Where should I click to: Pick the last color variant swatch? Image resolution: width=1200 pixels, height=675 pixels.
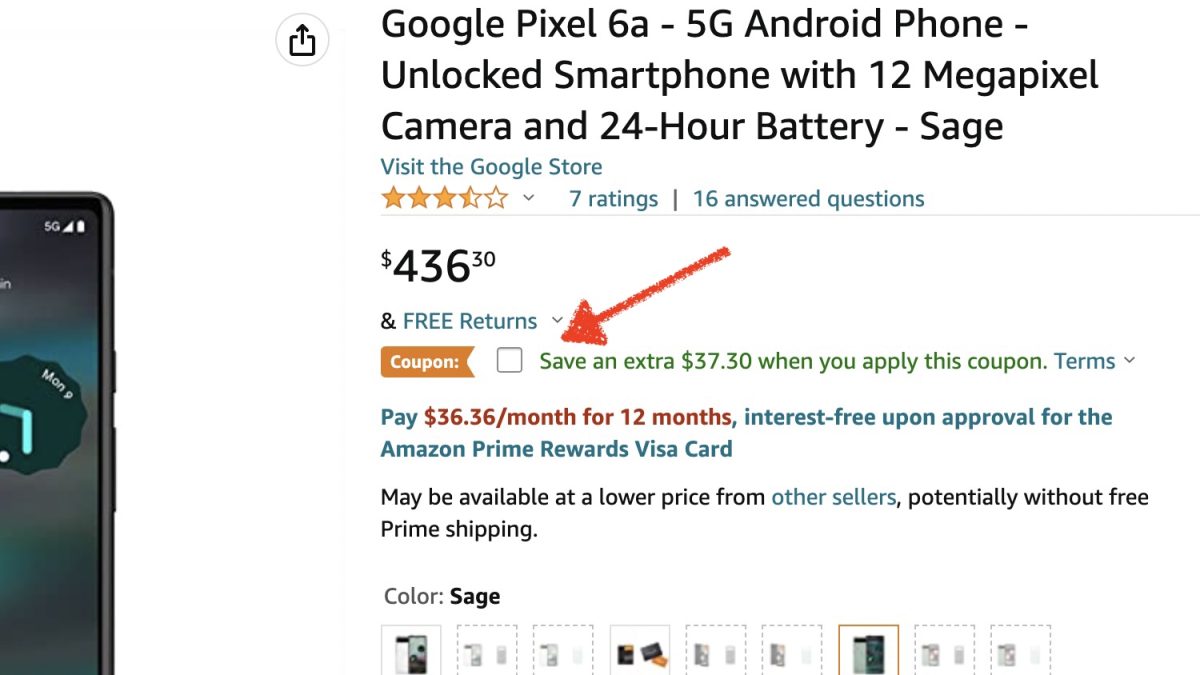(1020, 652)
